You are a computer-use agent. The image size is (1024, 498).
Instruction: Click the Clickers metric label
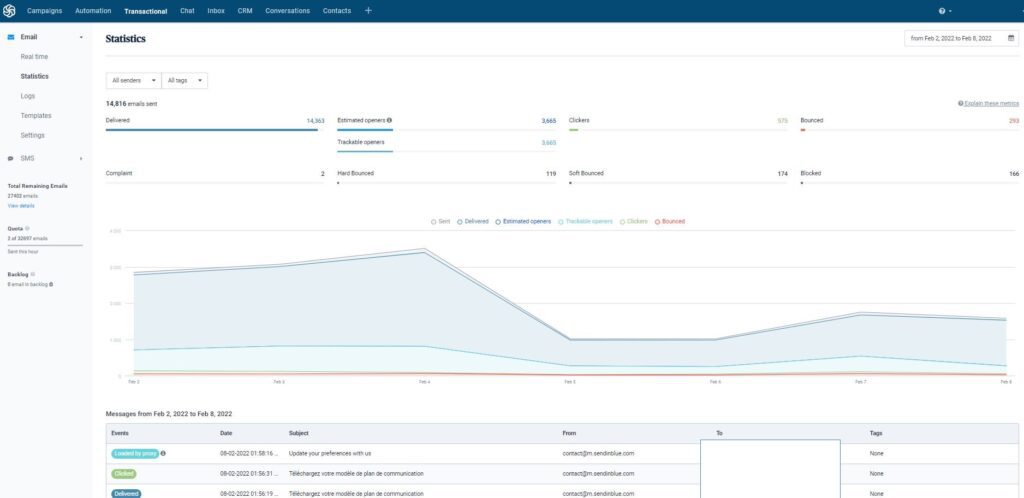(x=579, y=120)
